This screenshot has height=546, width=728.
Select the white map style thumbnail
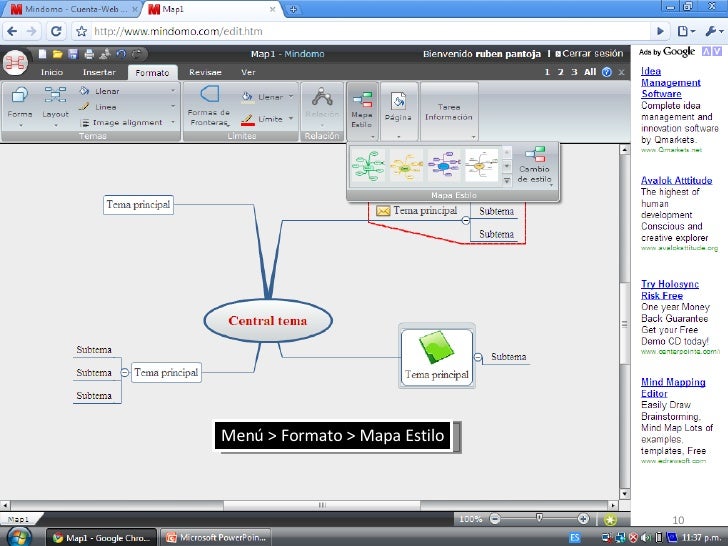481,166
